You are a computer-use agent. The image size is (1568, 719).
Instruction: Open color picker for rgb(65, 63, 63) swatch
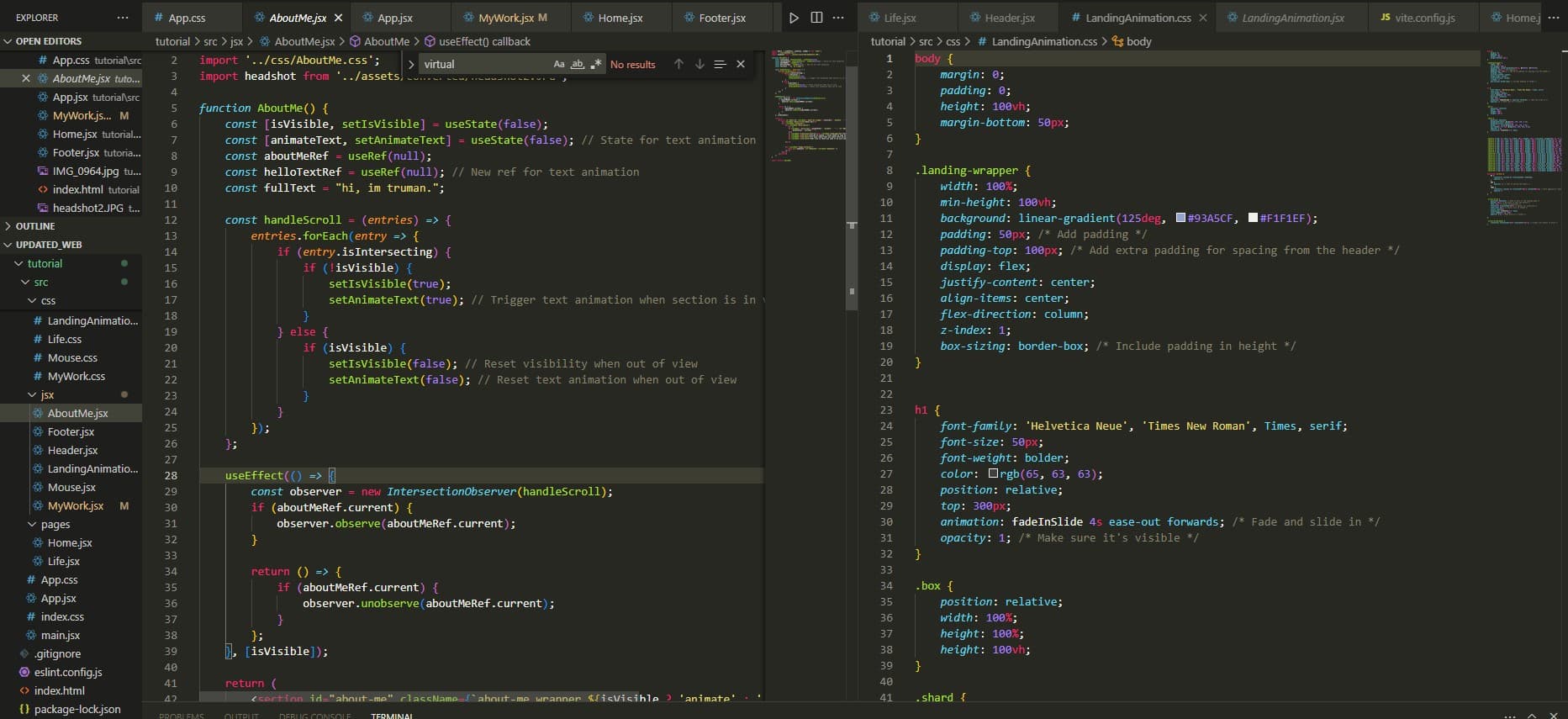click(x=993, y=473)
